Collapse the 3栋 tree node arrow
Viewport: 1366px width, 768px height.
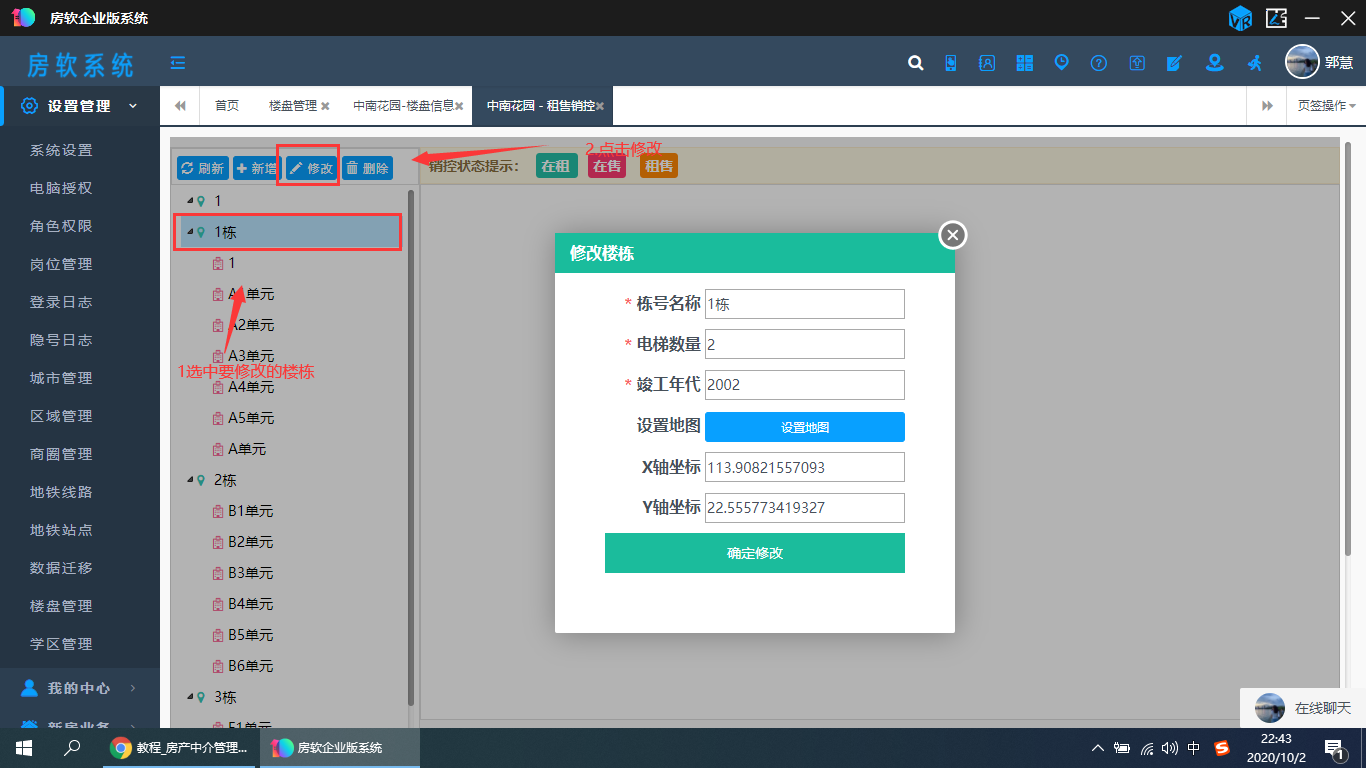(x=191, y=697)
